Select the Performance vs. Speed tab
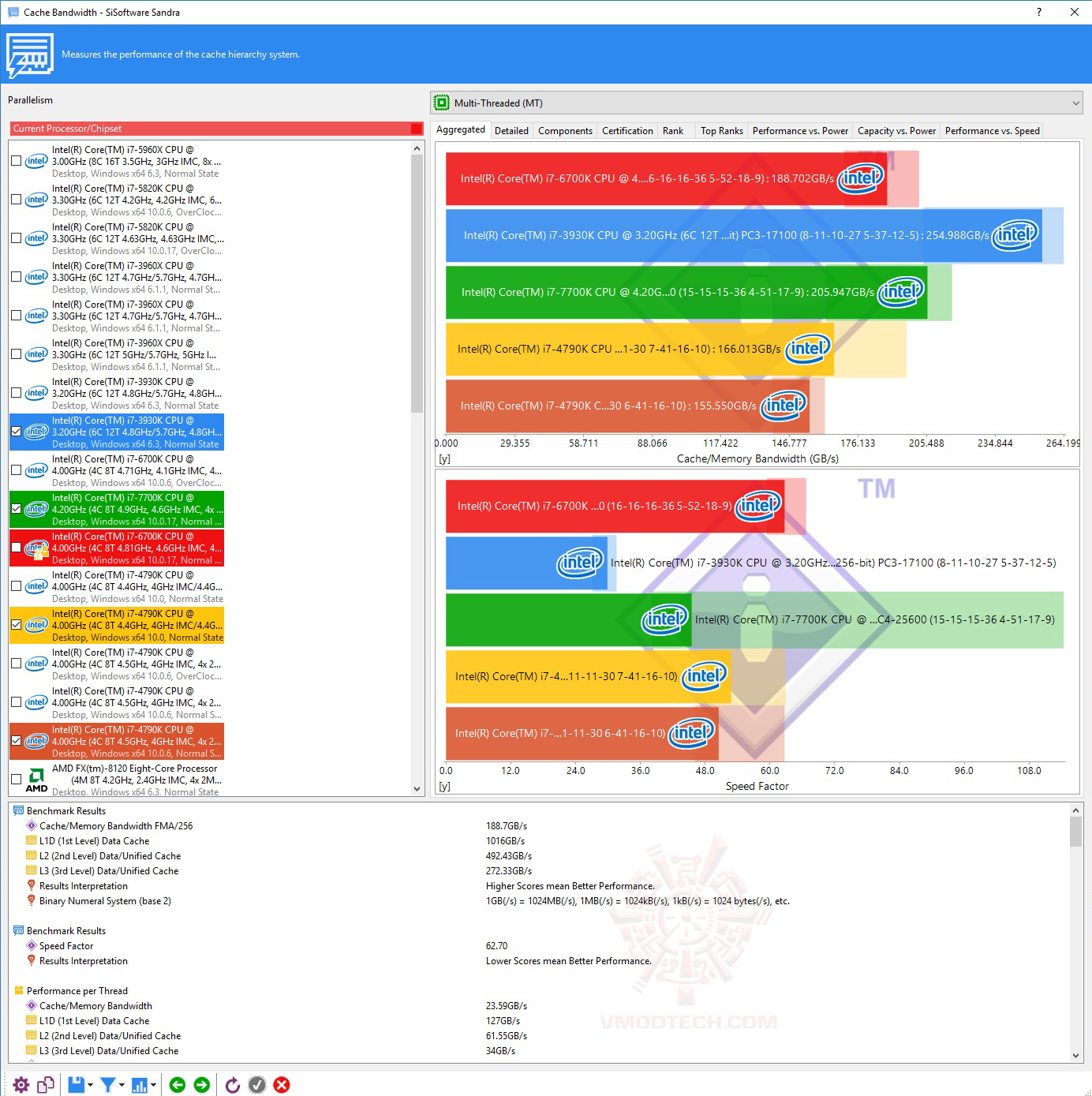Image resolution: width=1092 pixels, height=1096 pixels. click(x=992, y=131)
